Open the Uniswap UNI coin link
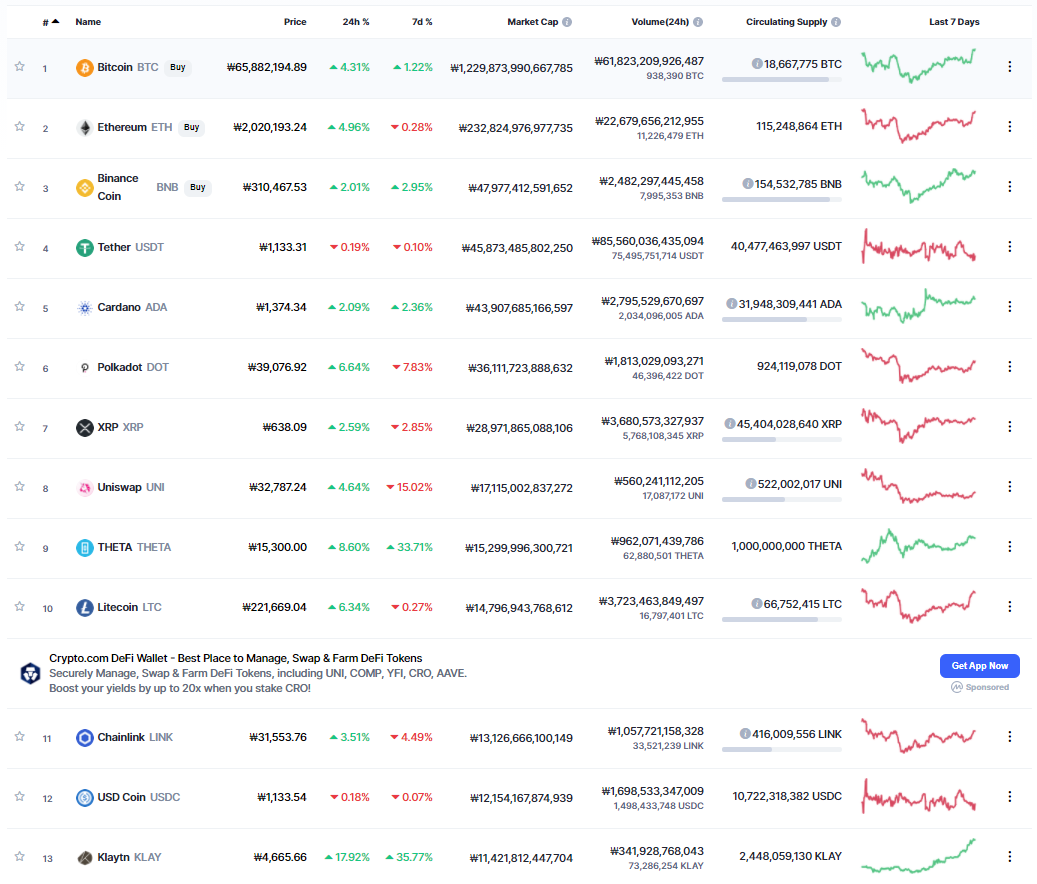The height and width of the screenshot is (884, 1037). (131, 487)
